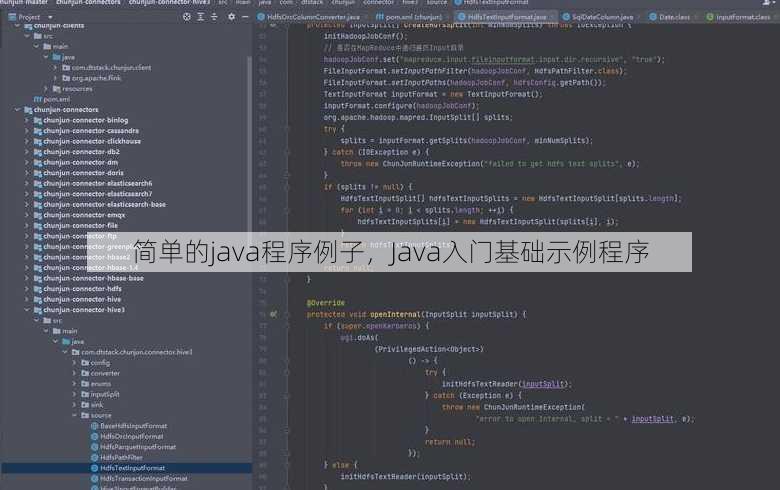This screenshot has height=490, width=780.
Task: Click the Collapse All icon in Project panel
Action: click(x=214, y=16)
